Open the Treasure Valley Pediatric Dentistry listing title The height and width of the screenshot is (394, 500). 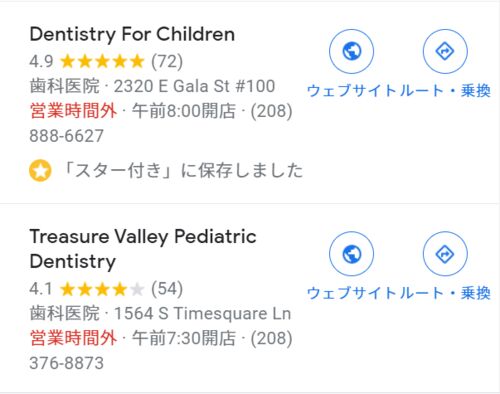pyautogui.click(x=143, y=249)
